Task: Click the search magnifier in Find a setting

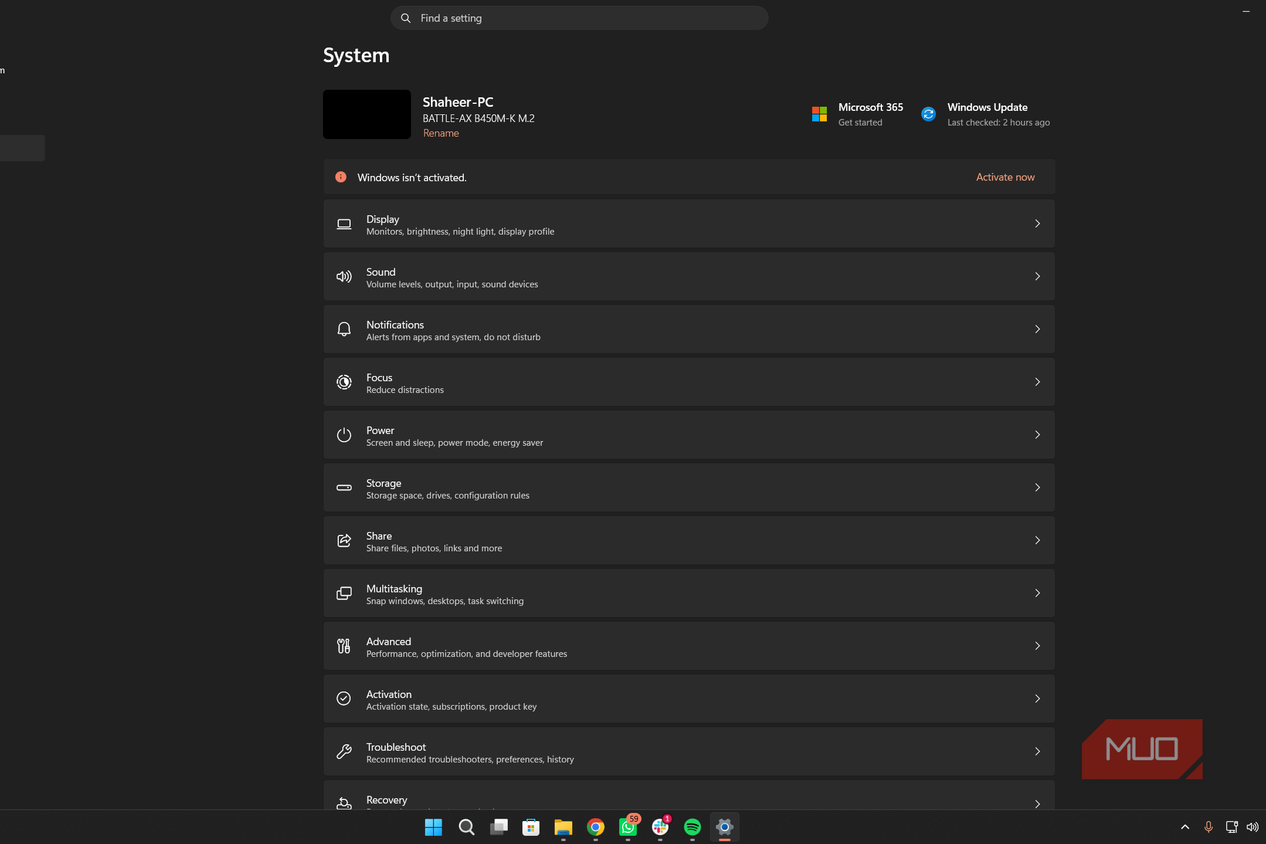Action: pyautogui.click(x=405, y=18)
